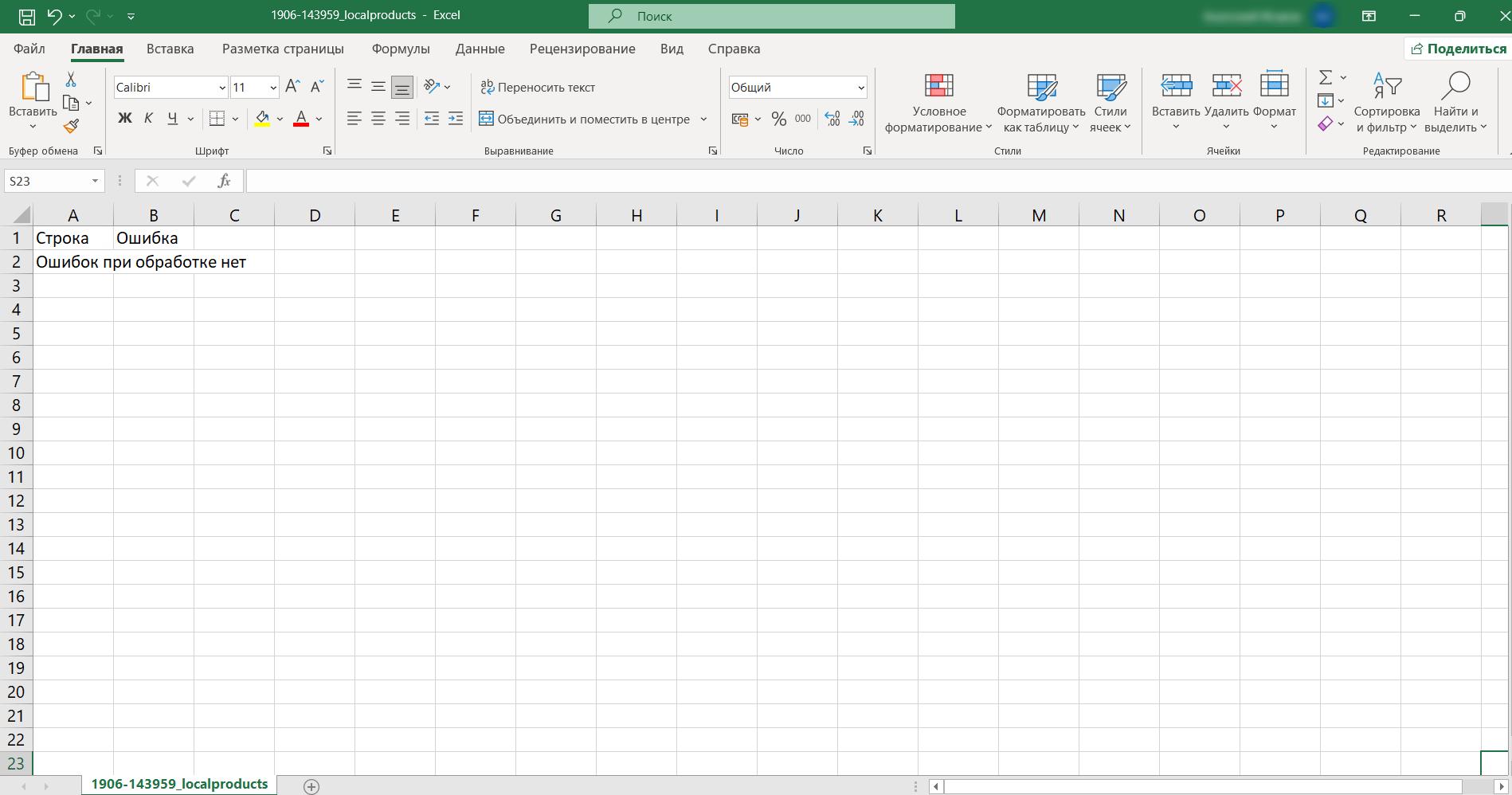Click the Cut scissors icon
Viewport: 1512px width, 795px height.
(x=71, y=80)
